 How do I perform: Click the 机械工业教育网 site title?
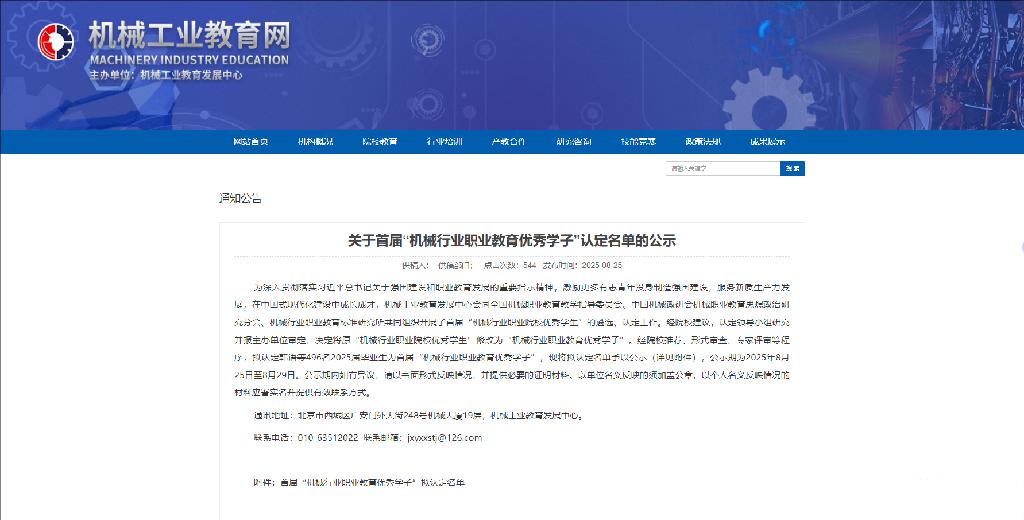[x=189, y=35]
